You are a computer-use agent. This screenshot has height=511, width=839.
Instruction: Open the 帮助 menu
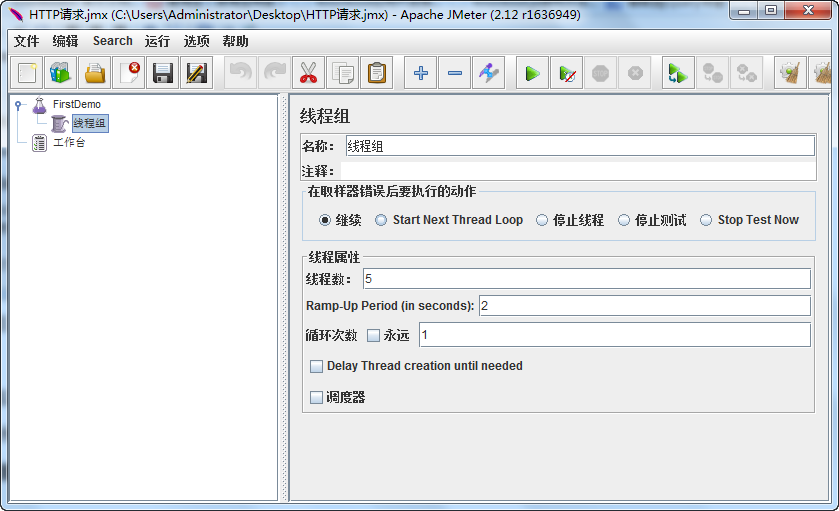pyautogui.click(x=235, y=41)
